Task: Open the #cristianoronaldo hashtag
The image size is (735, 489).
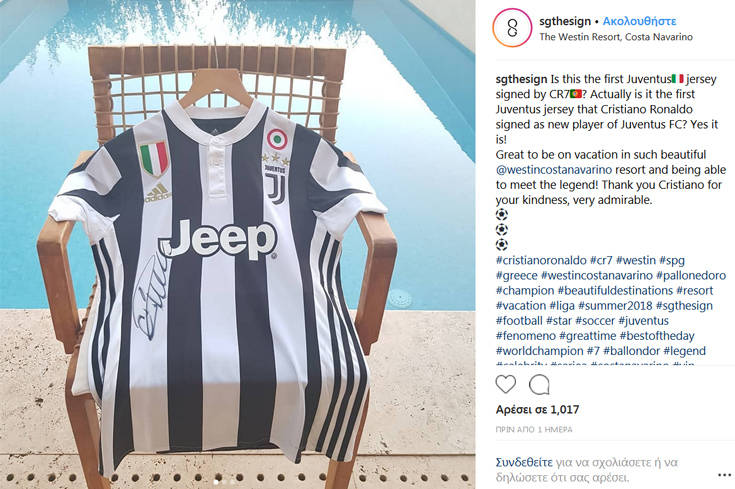Action: [x=541, y=260]
